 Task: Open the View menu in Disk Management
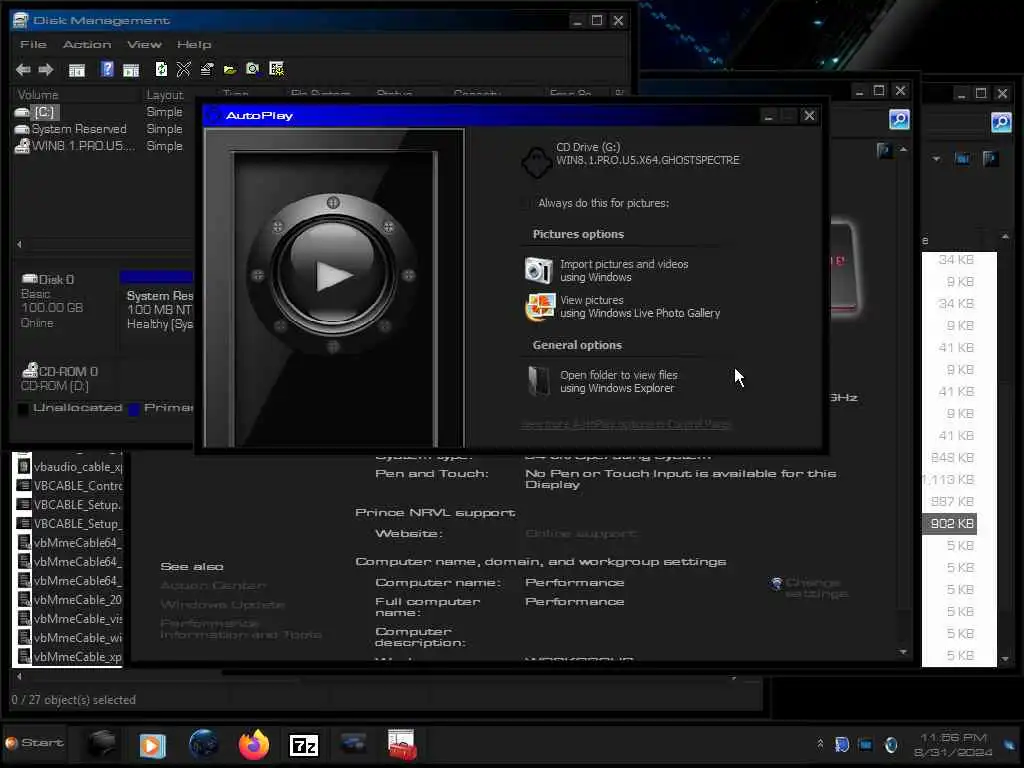tap(144, 44)
